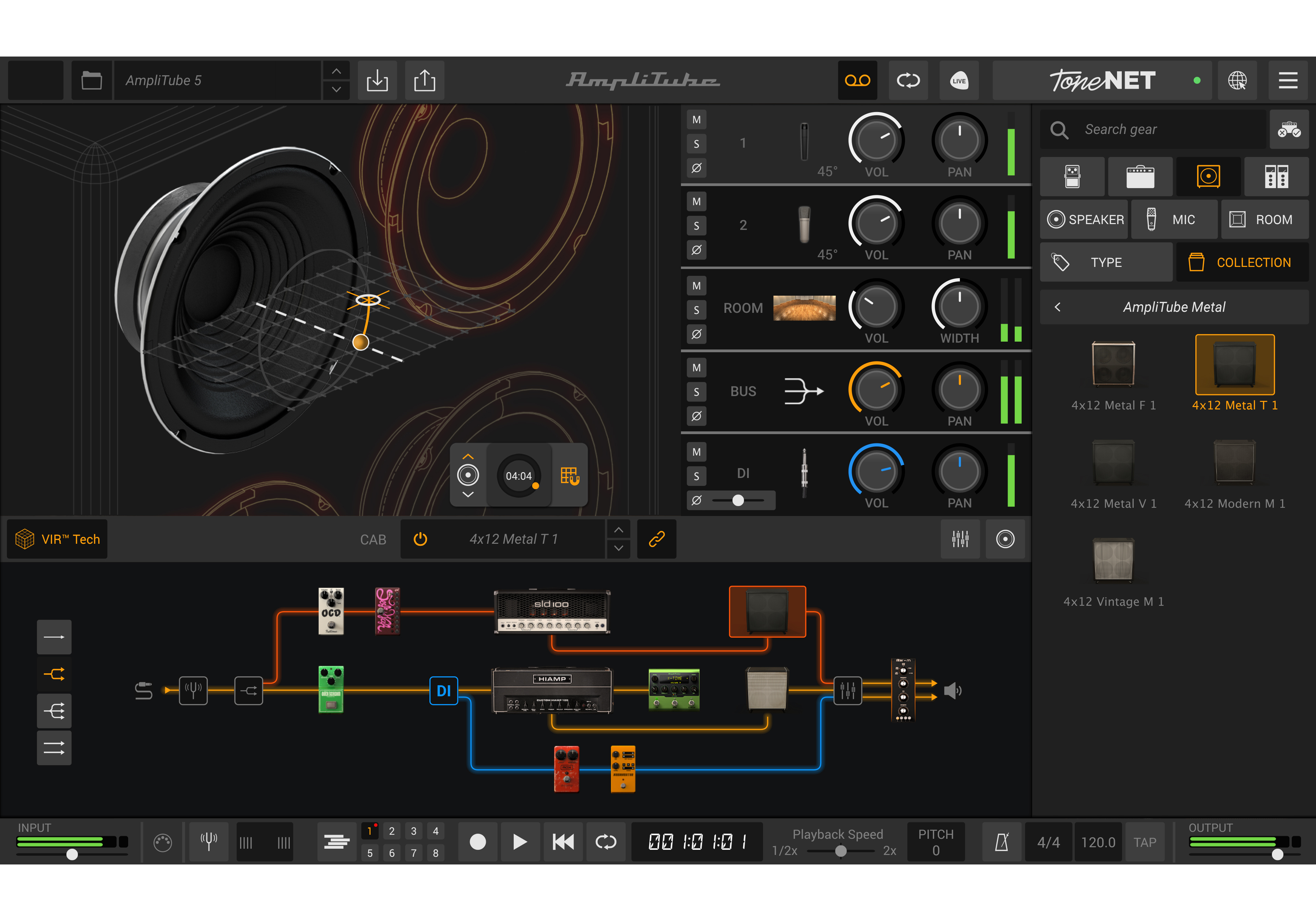Filter gear by COLLECTION
The image size is (1316, 921).
[x=1242, y=262]
